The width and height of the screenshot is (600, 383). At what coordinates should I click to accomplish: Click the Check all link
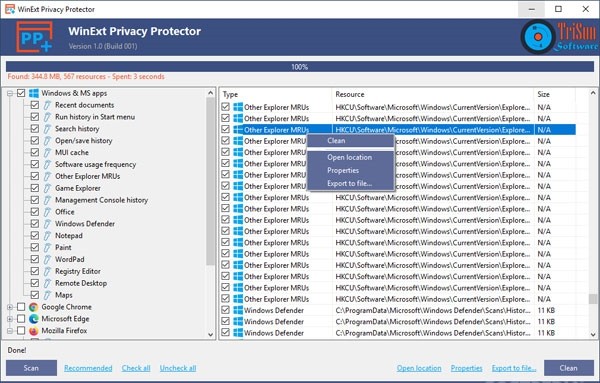136,368
